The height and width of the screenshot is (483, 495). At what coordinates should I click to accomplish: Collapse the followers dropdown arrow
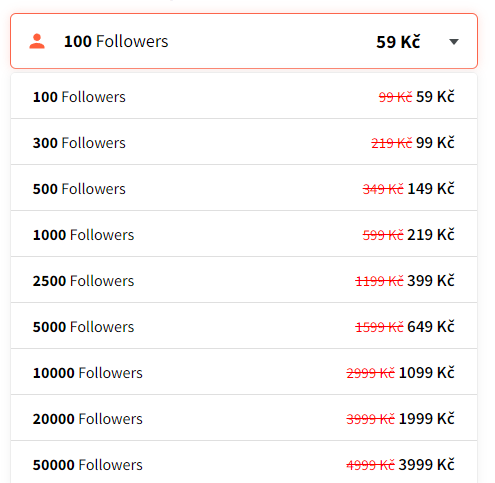[x=454, y=42]
